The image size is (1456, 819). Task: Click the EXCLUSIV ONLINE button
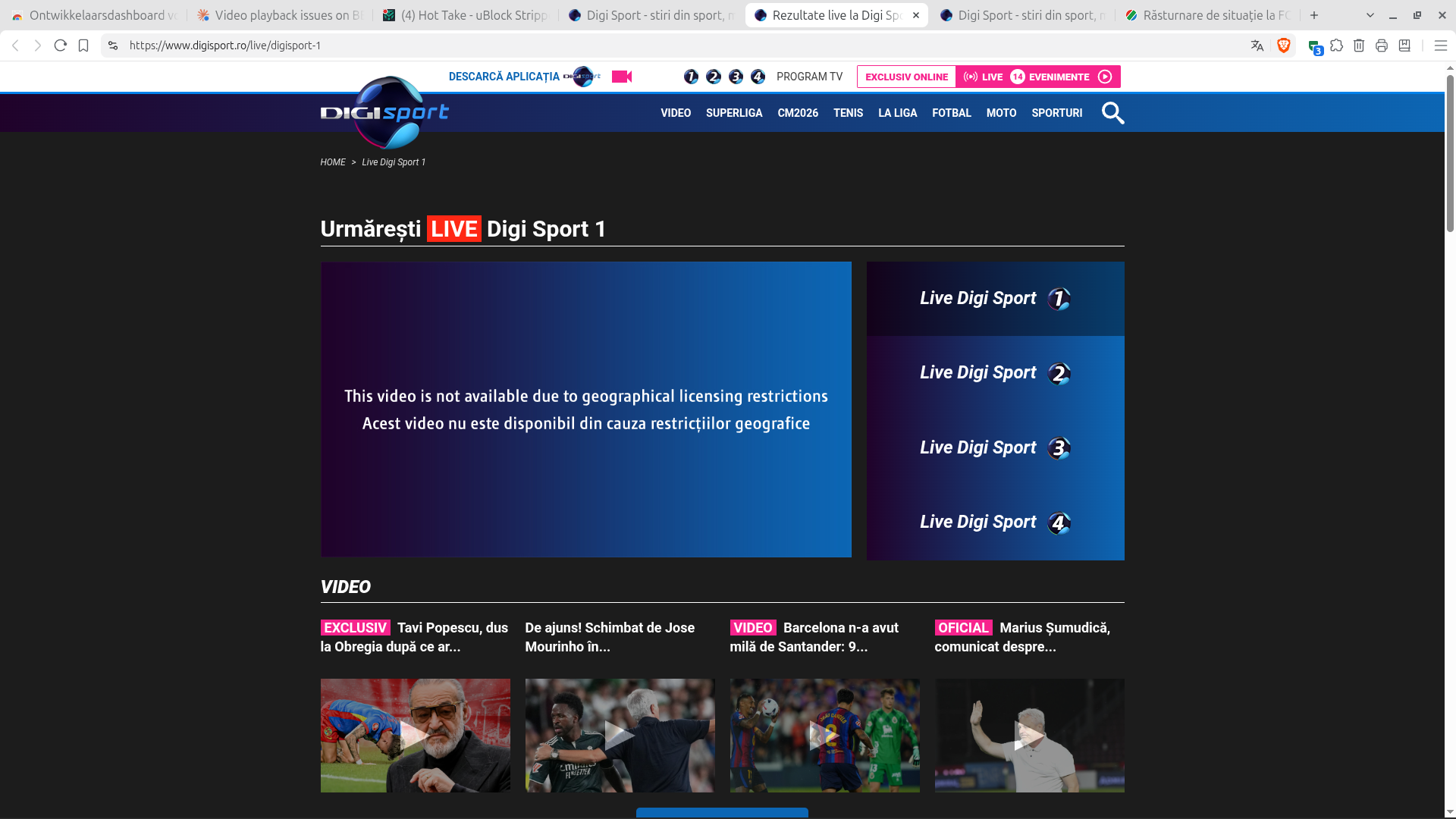tap(907, 77)
